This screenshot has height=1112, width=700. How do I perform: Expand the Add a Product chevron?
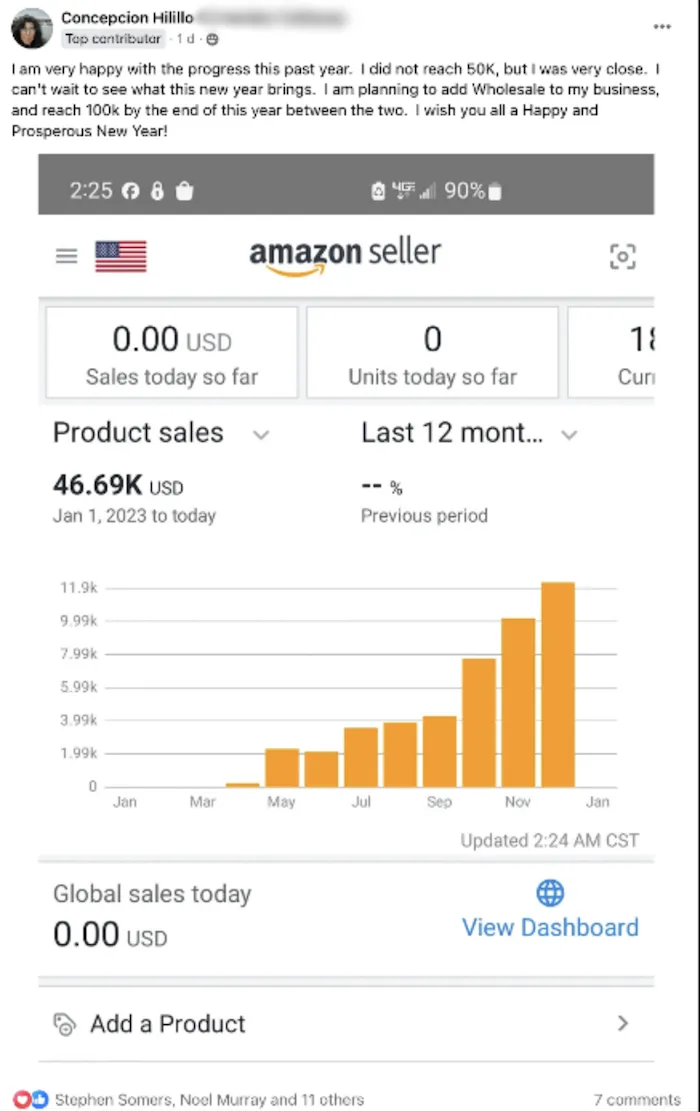coord(623,1023)
